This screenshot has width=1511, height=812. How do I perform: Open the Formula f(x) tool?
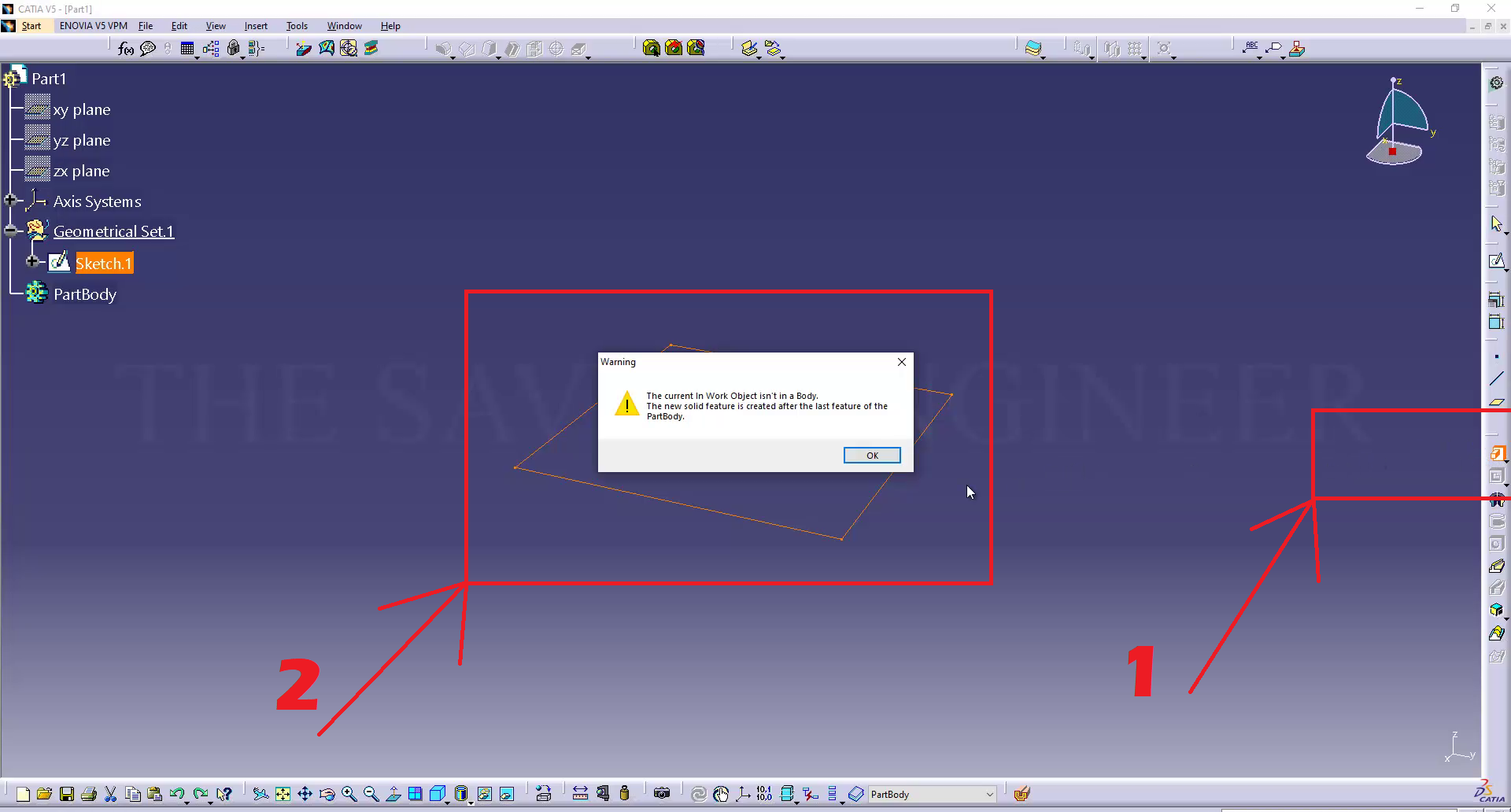125,49
